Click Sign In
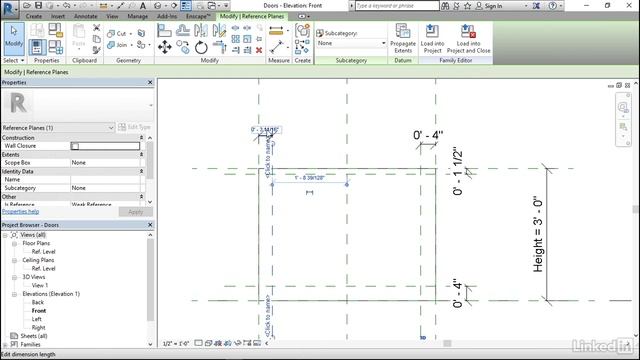This screenshot has width=640, height=360. (x=493, y=6)
